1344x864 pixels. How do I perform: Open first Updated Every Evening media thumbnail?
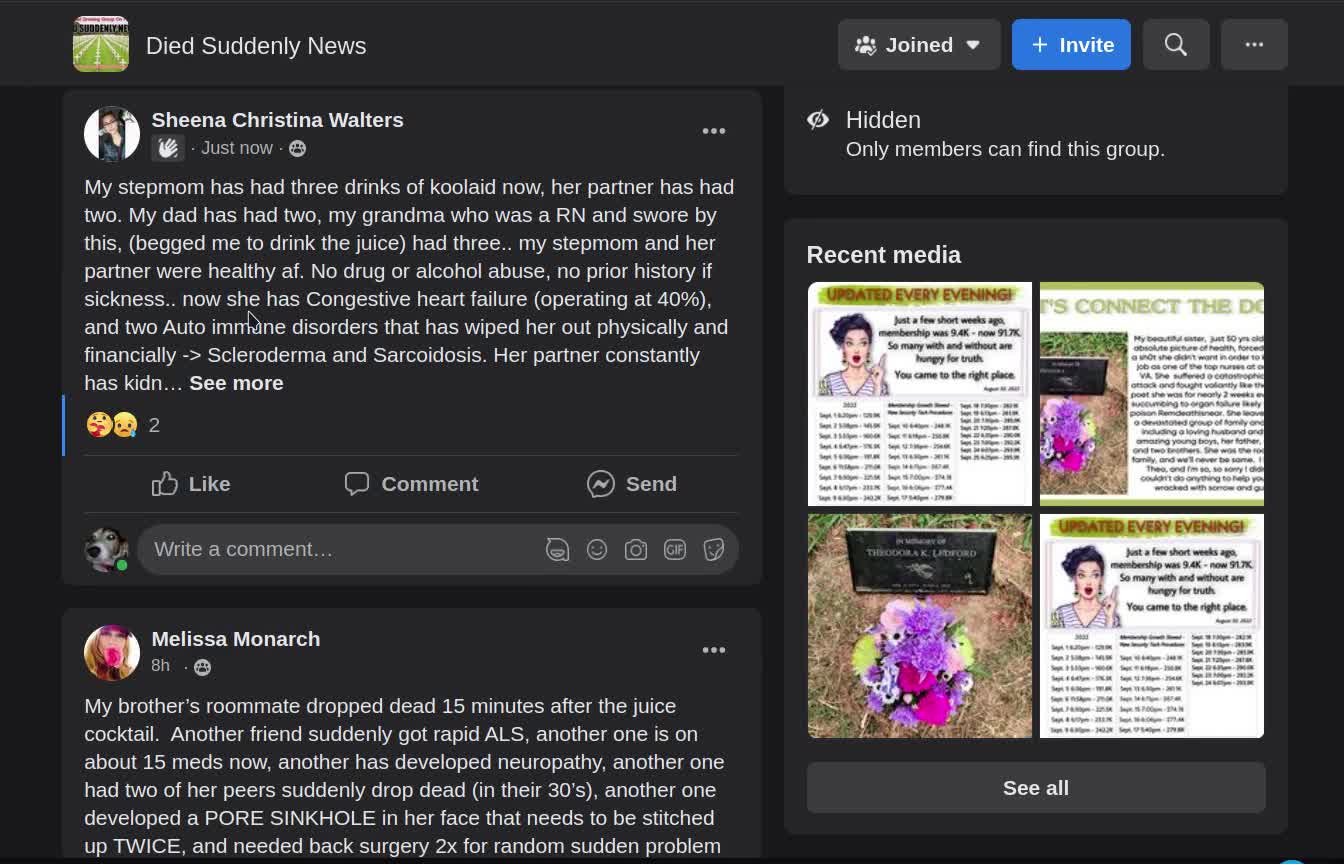920,394
